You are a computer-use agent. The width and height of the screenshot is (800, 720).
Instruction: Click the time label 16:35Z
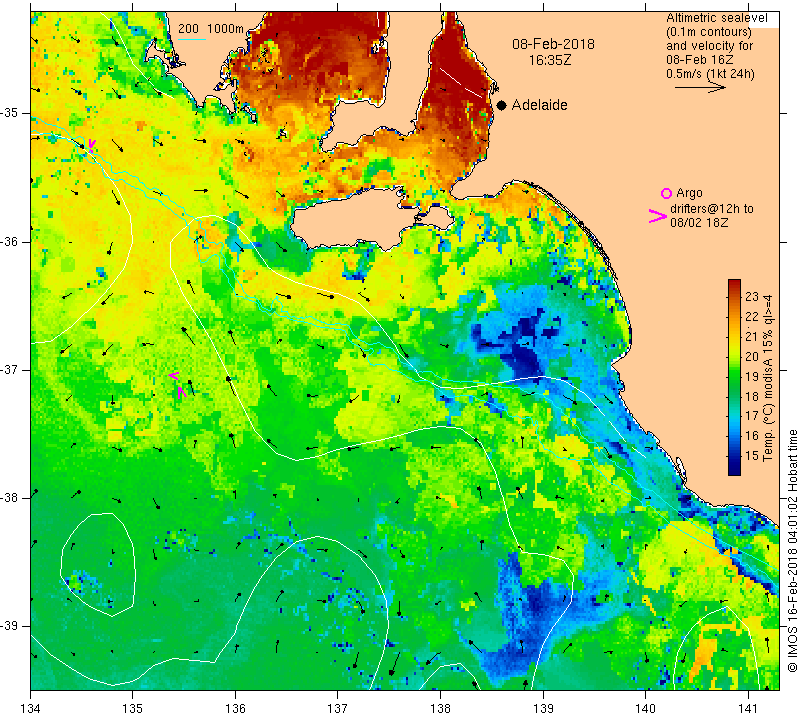pos(550,60)
